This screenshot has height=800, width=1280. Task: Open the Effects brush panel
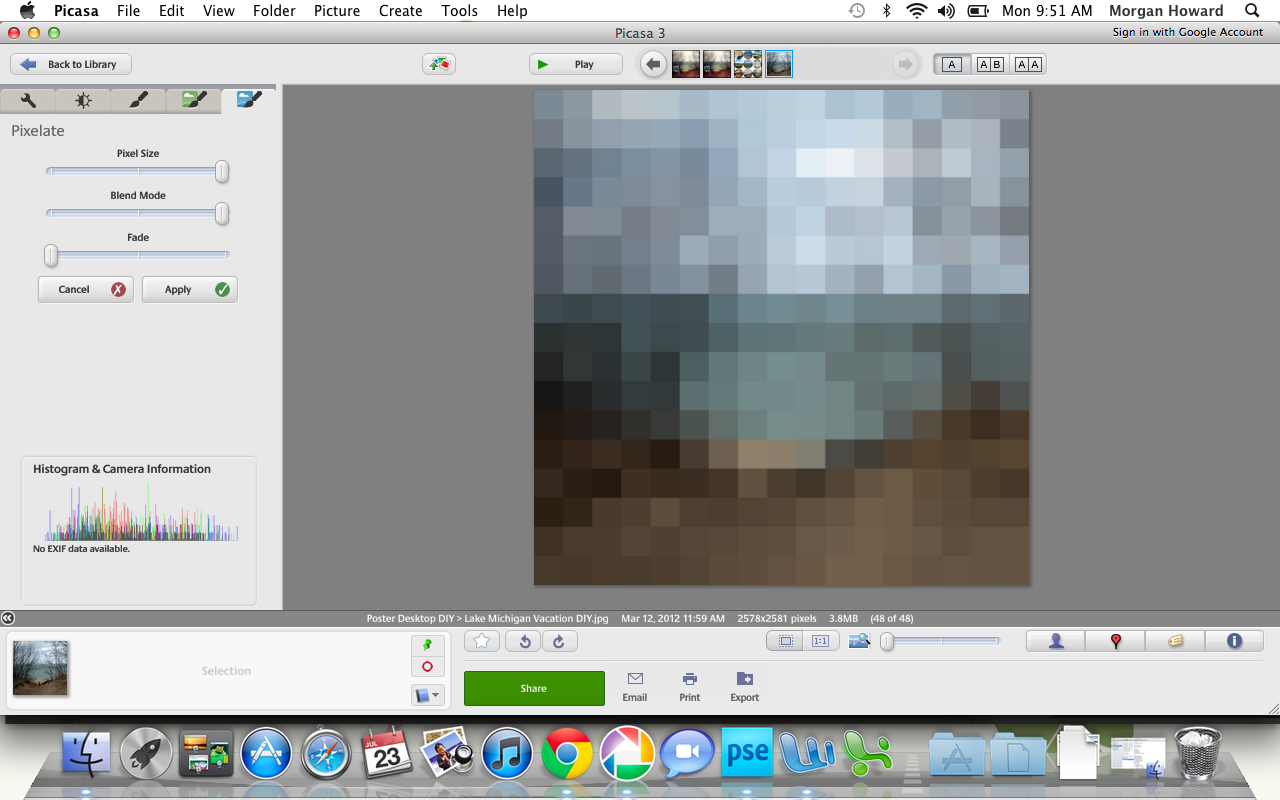point(137,100)
